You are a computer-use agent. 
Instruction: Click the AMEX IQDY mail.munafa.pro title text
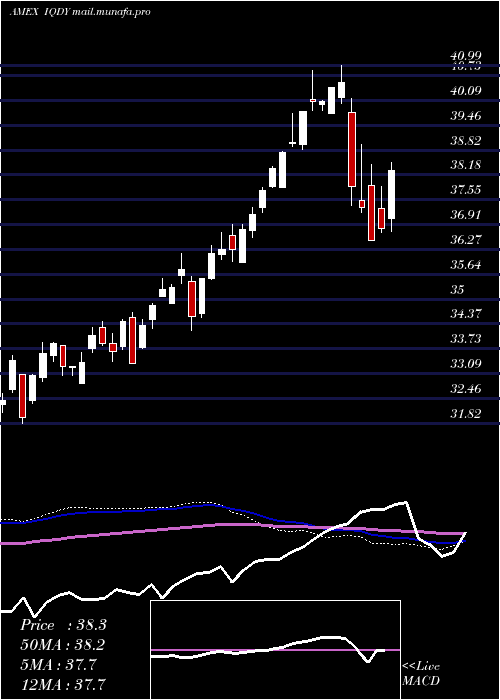pos(80,12)
